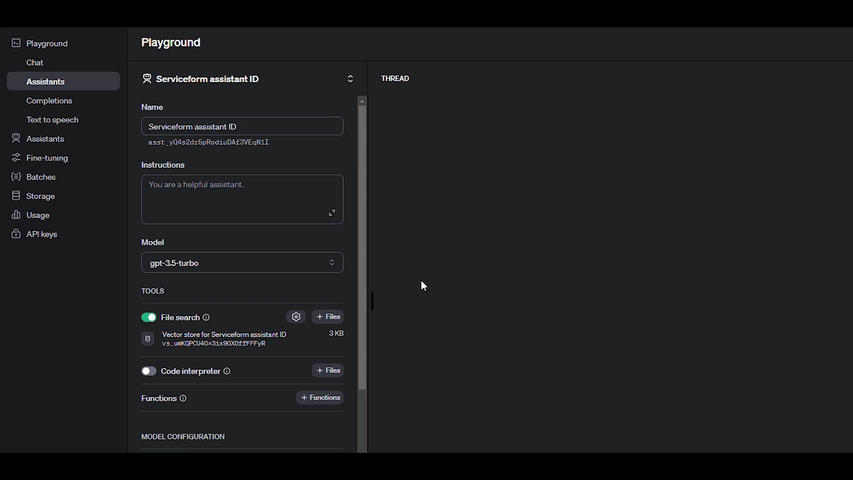
Task: Open File search settings gear icon
Action: (296, 317)
